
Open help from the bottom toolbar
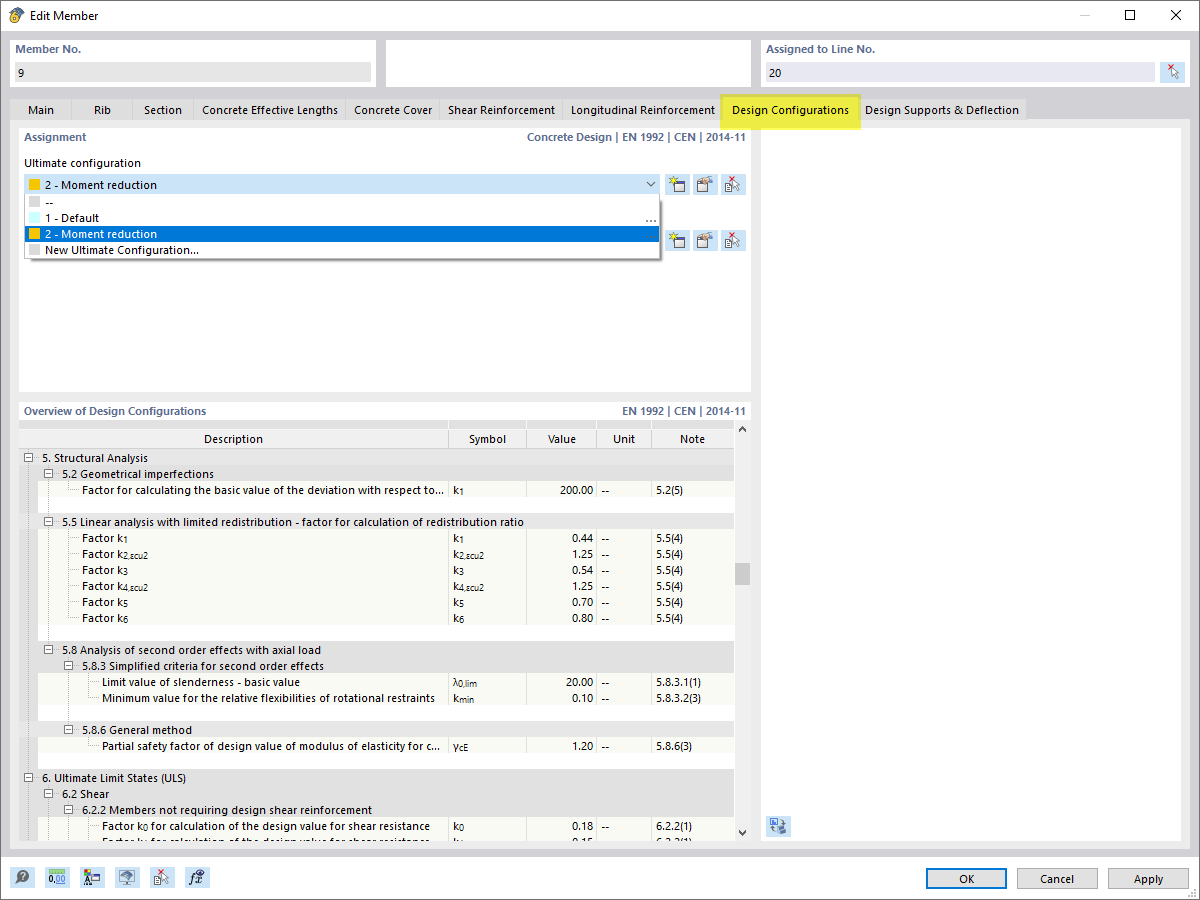coord(22,877)
